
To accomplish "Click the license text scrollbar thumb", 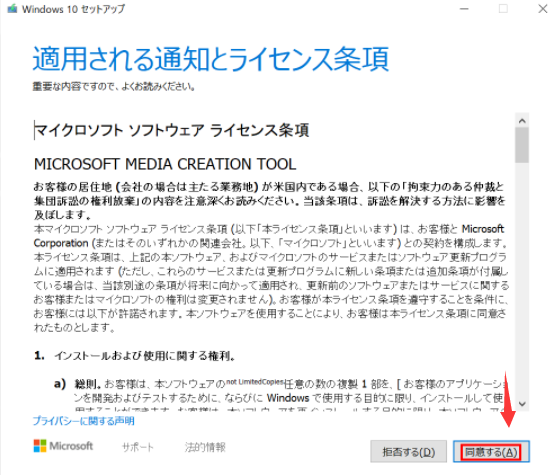I will 522,145.
